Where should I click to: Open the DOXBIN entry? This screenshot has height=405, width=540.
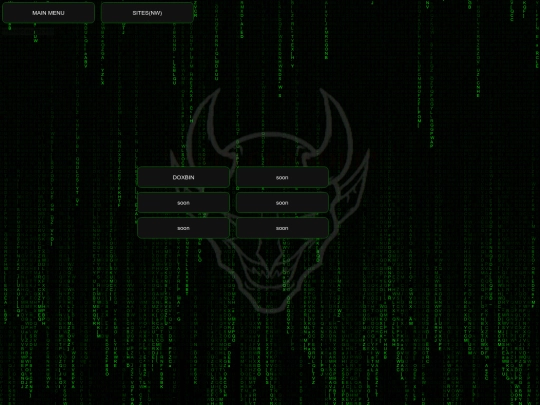(183, 177)
